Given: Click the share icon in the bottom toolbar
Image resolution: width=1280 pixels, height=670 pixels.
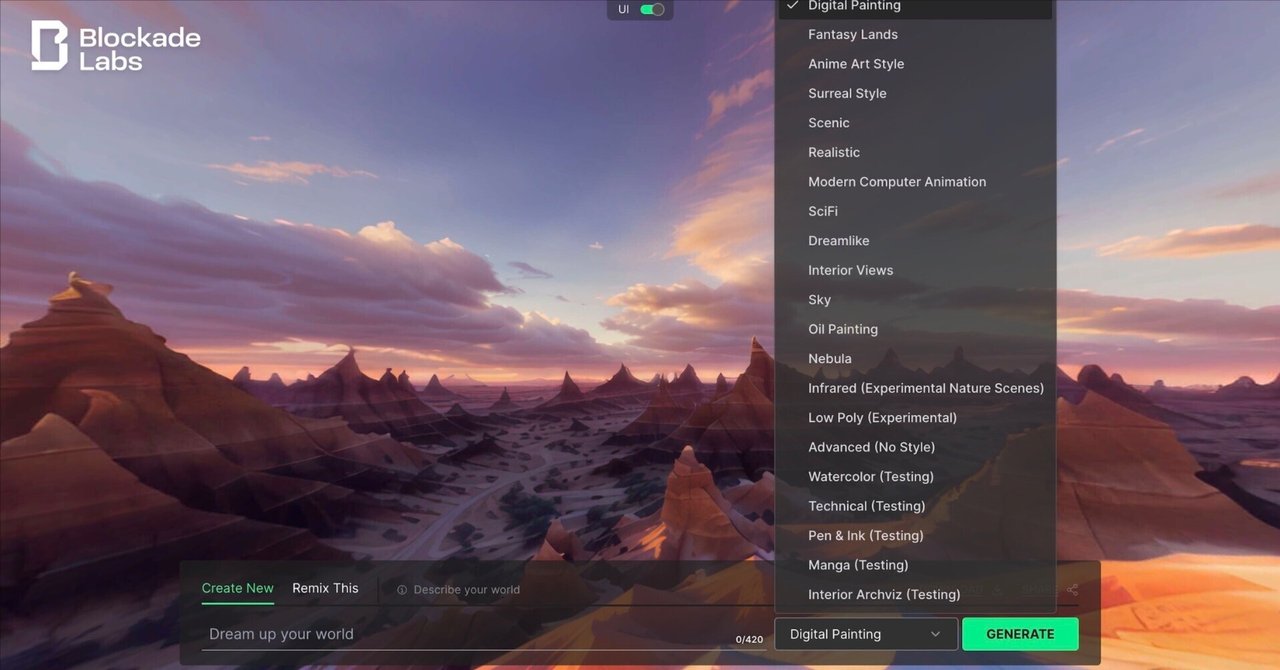Looking at the screenshot, I should point(1071,590).
